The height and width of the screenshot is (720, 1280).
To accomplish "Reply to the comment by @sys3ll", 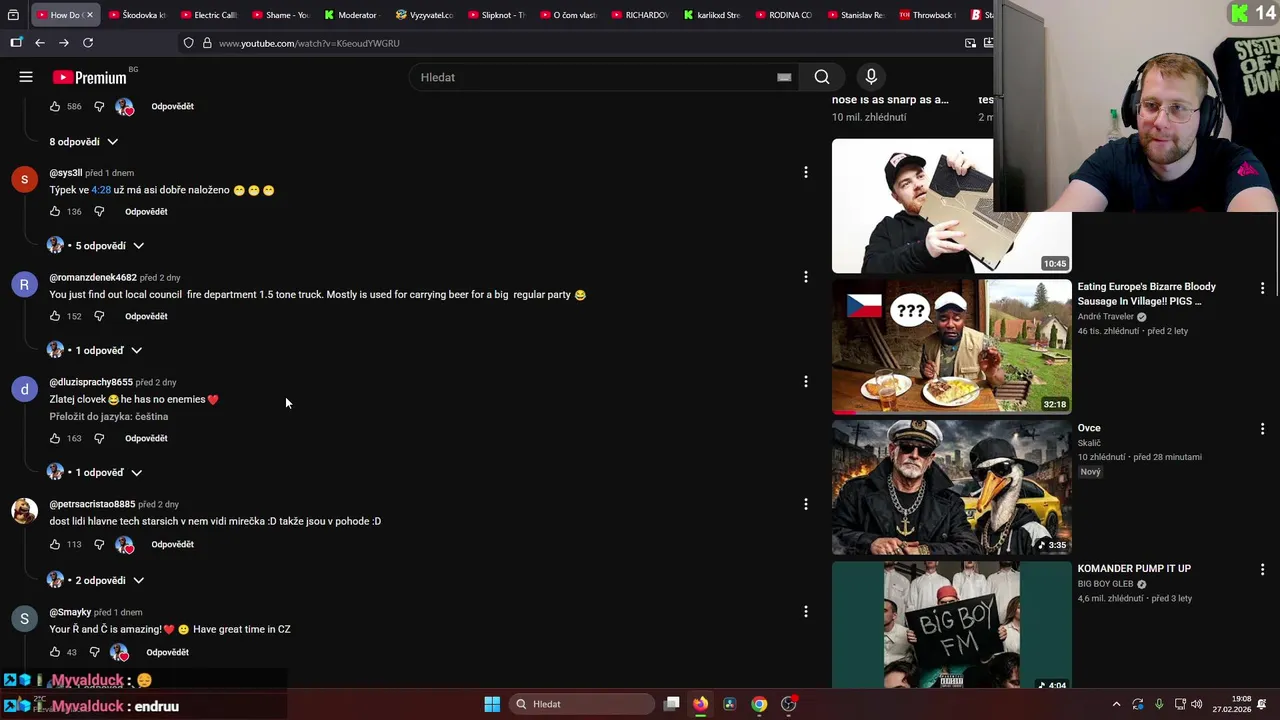I will 146,212.
